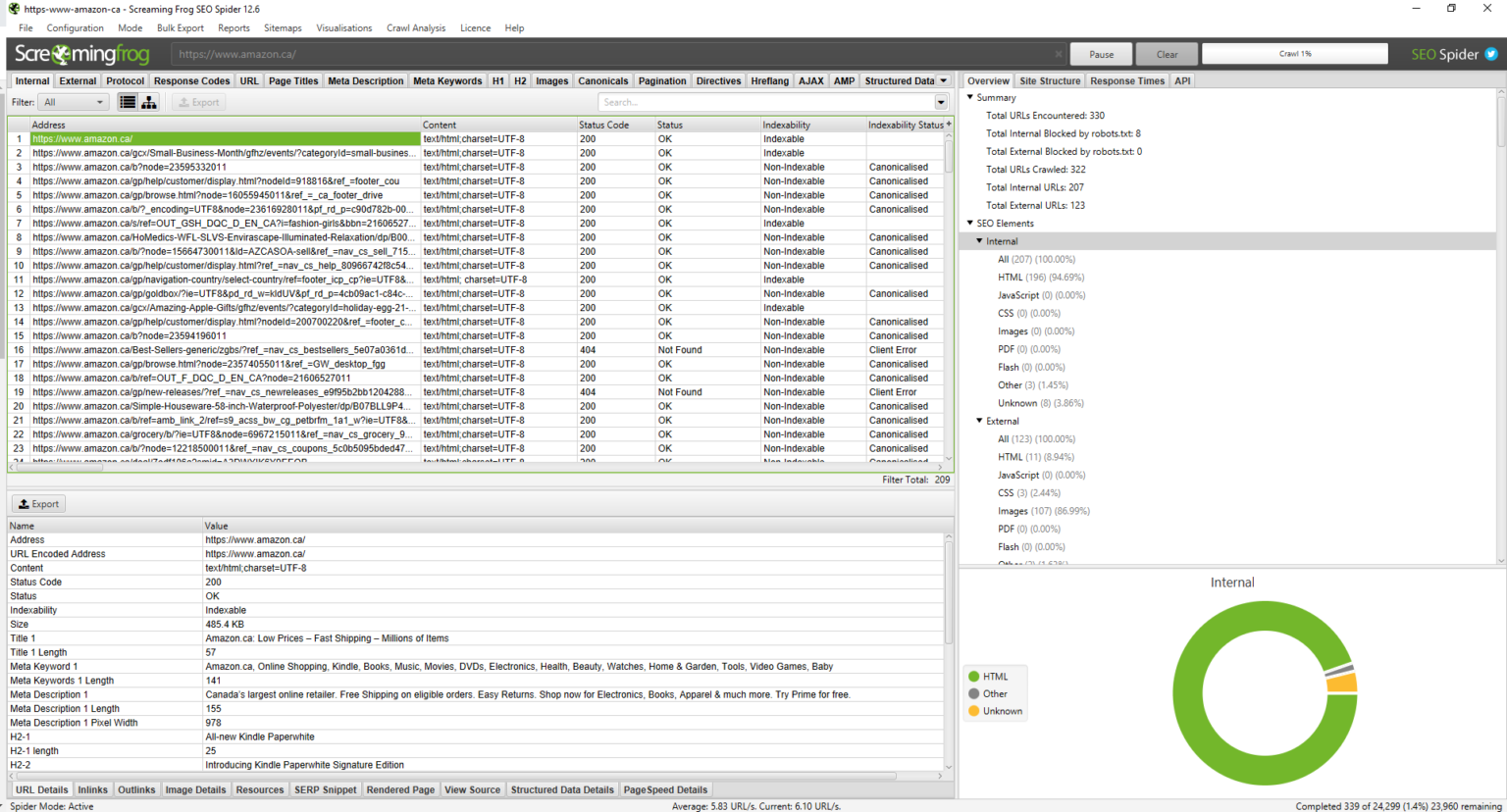Switch to tree view icon
The height and width of the screenshot is (812, 1507).
[x=149, y=102]
